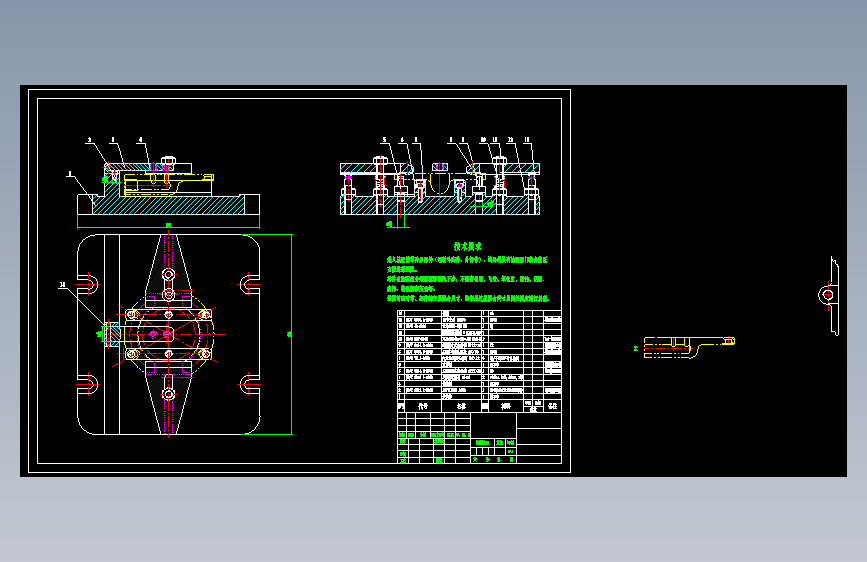Image resolution: width=867 pixels, height=562 pixels.
Task: Select the green 技术要求 heading text
Action: pos(467,247)
